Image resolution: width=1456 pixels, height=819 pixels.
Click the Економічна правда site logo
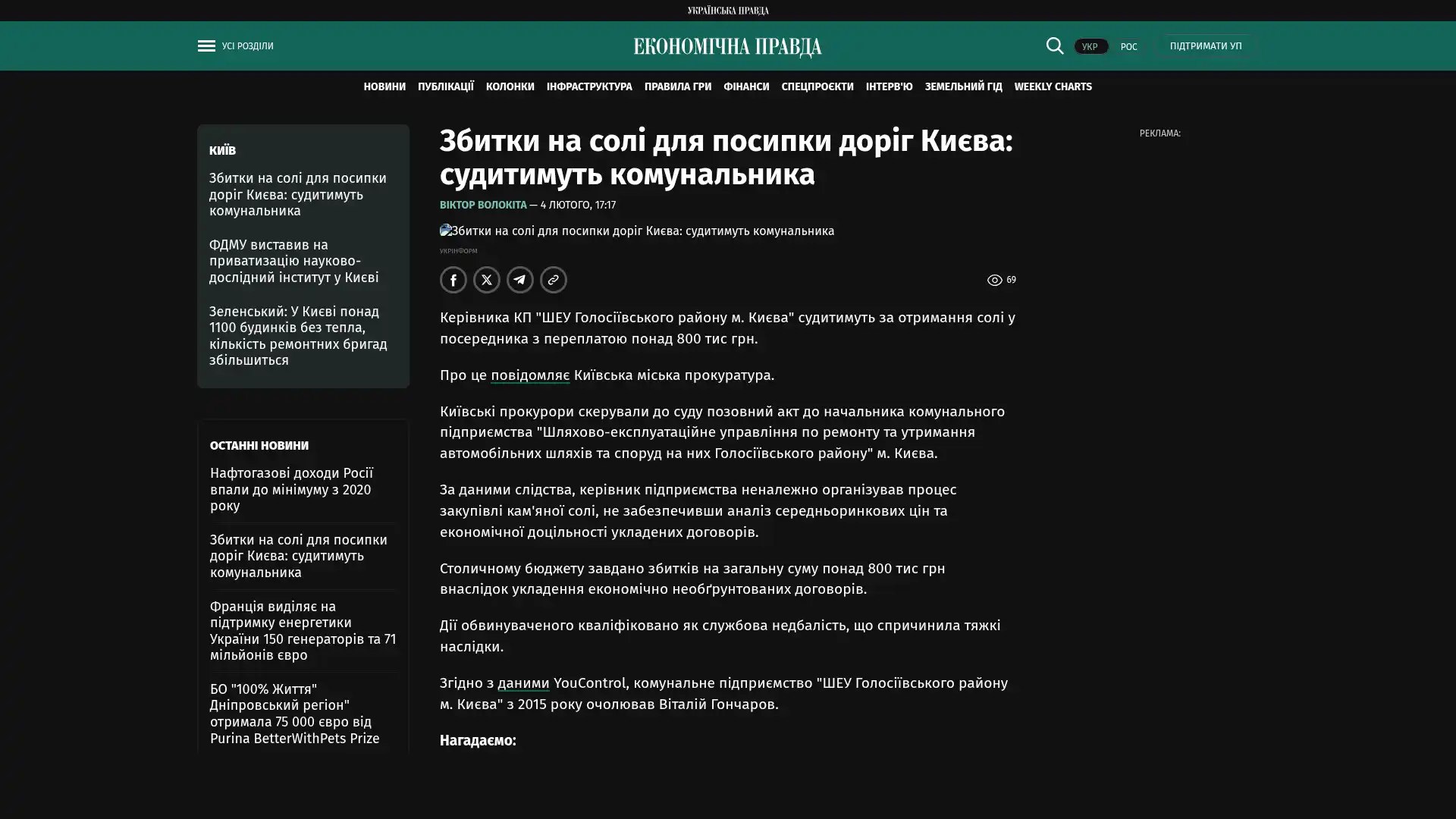coord(727,47)
